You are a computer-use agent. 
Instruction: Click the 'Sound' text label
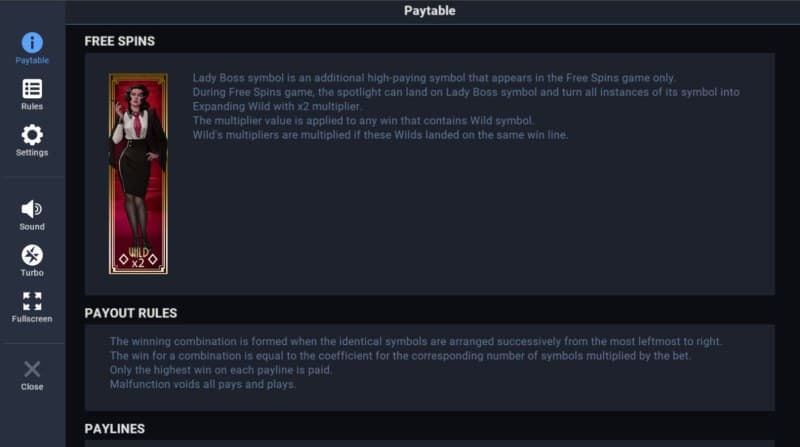coord(32,227)
